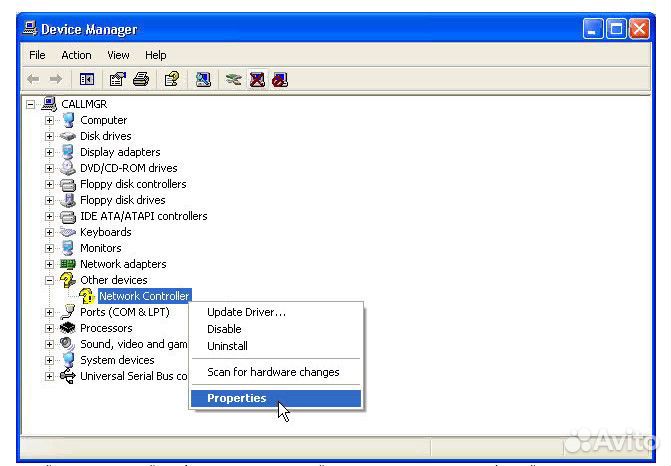
Task: Click the Print toolbar icon
Action: click(141, 80)
